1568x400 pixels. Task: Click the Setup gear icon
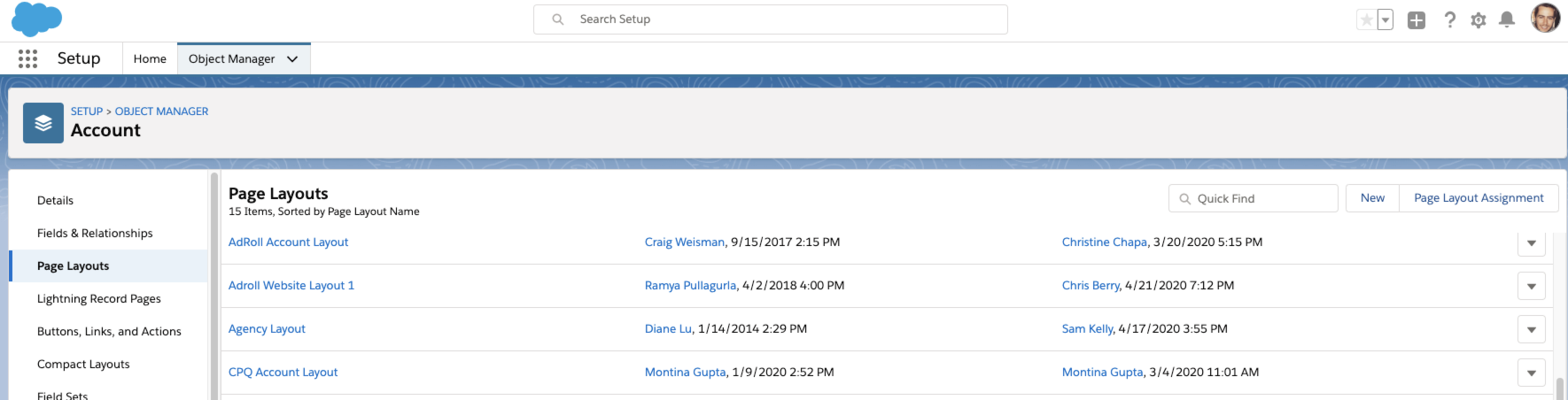click(x=1479, y=19)
